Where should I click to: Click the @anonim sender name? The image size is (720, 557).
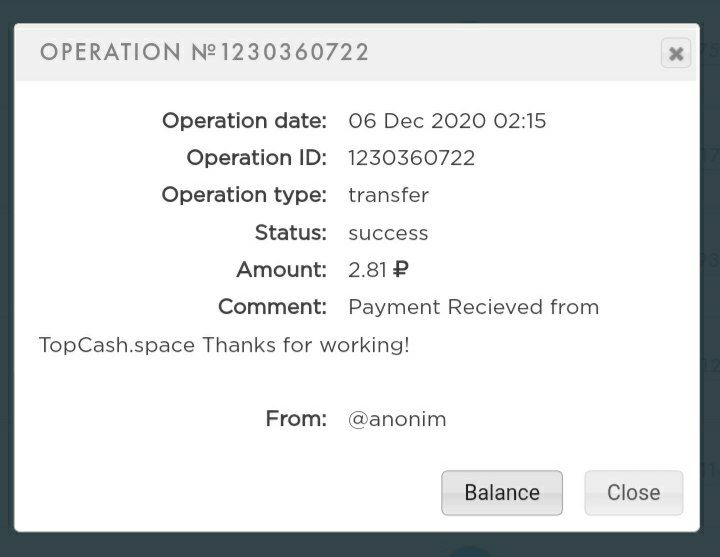(x=397, y=419)
